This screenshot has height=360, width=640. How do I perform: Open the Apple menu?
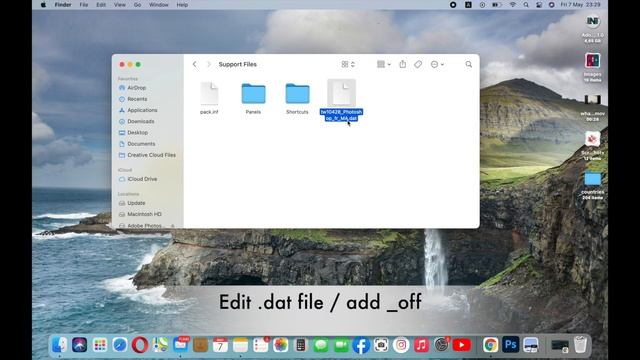43,5
